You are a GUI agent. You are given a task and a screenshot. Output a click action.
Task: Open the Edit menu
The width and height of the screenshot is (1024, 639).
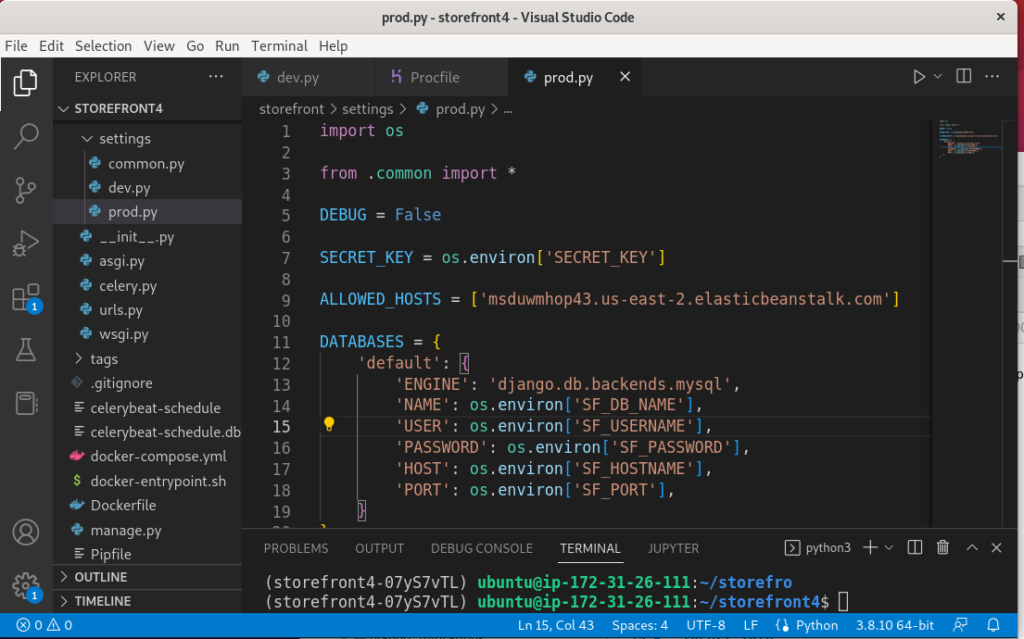51,46
